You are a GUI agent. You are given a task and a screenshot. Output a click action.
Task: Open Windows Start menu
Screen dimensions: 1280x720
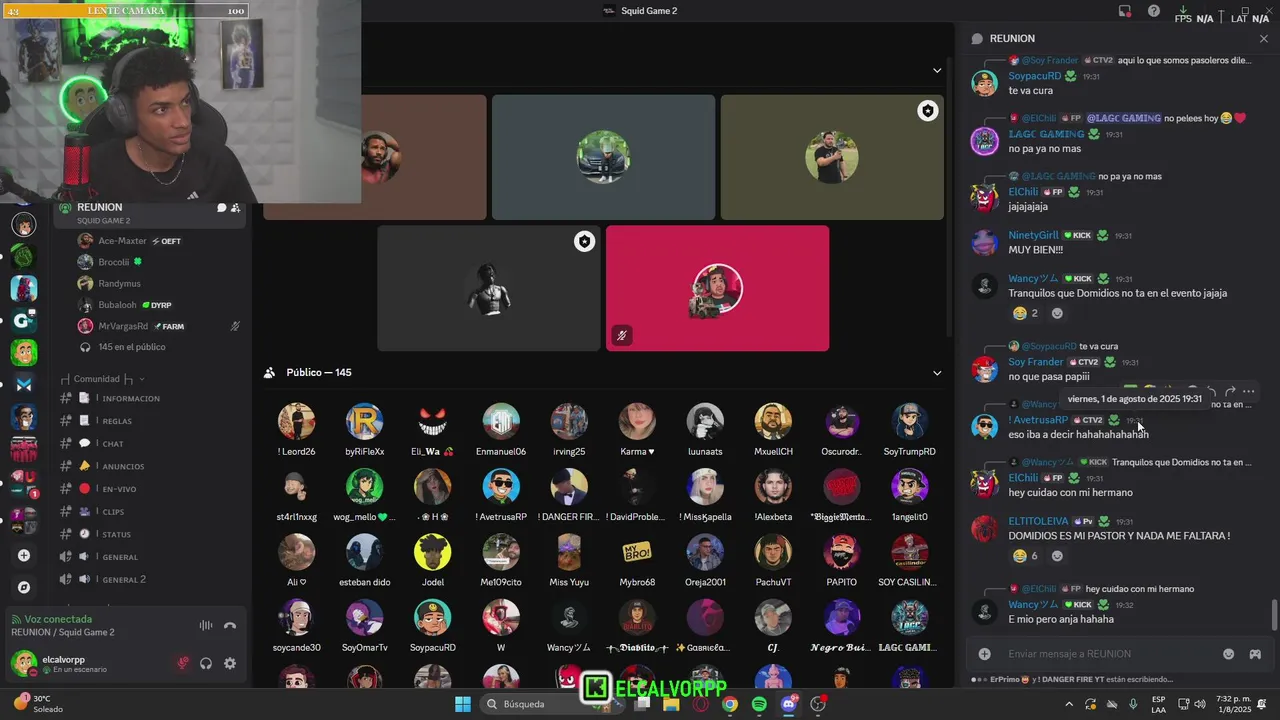(463, 704)
